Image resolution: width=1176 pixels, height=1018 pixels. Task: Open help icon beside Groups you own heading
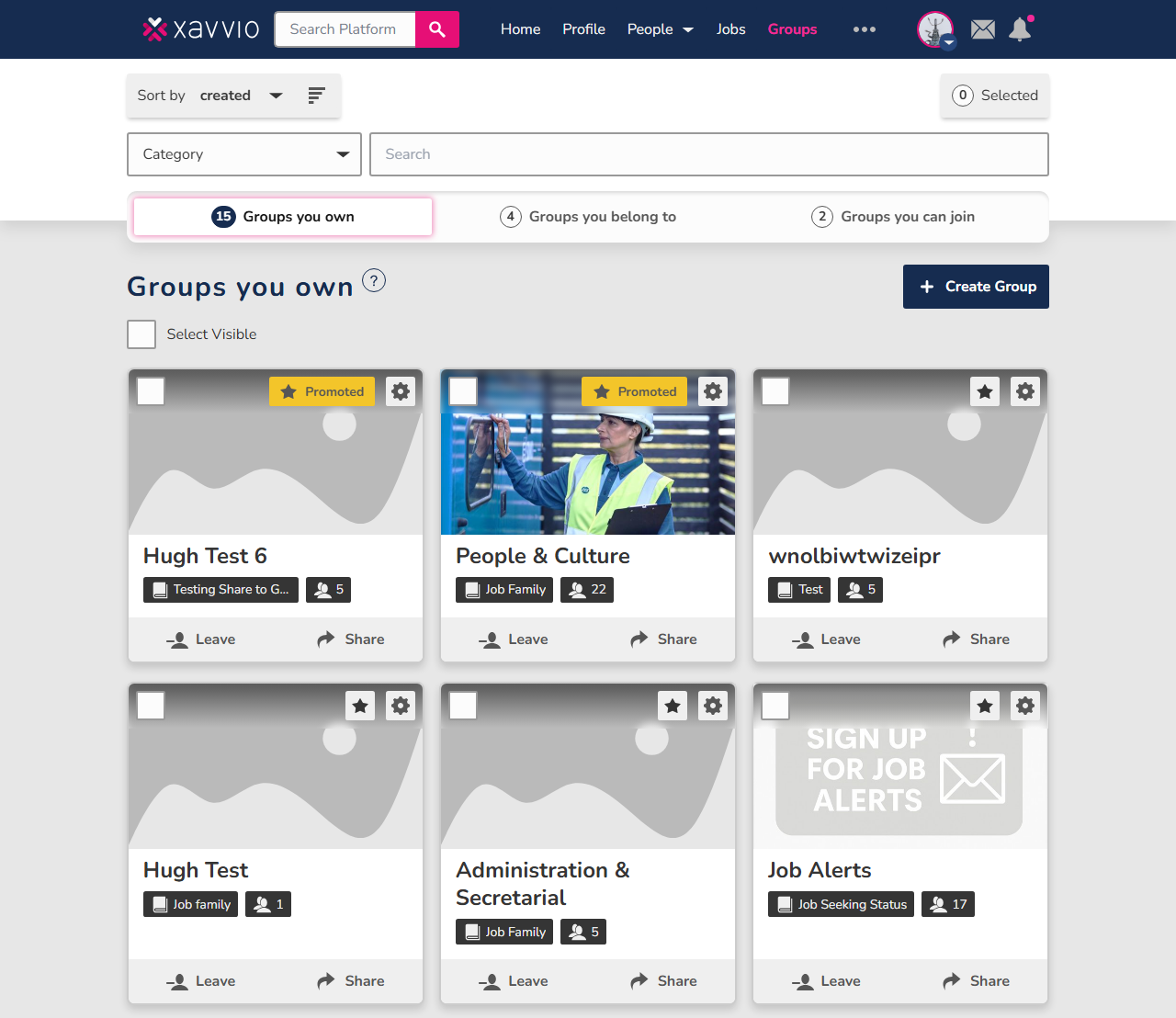[x=374, y=280]
